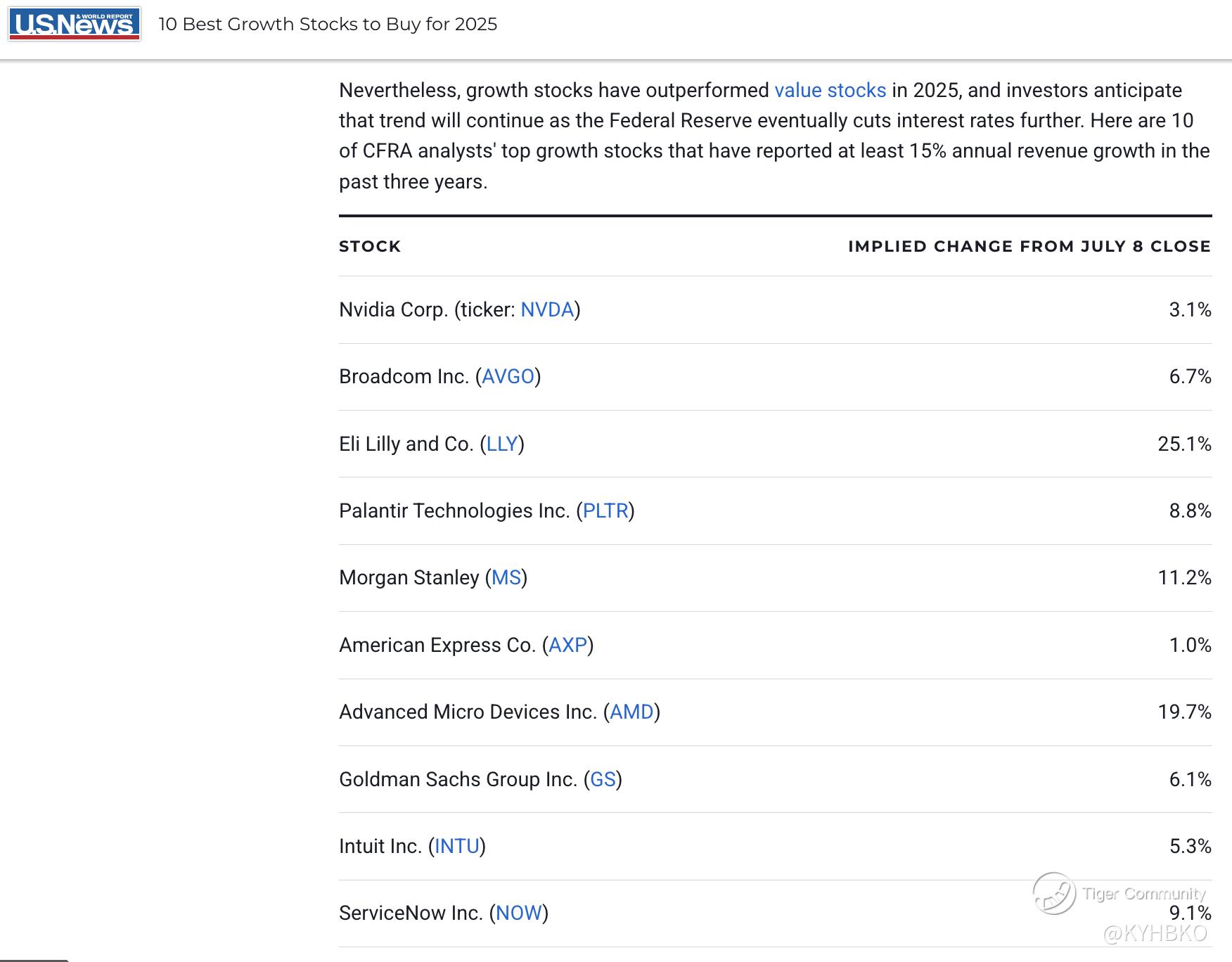Click Eli Lilly's 25.1% implied change value
The image size is (1232, 962).
coord(1184,444)
